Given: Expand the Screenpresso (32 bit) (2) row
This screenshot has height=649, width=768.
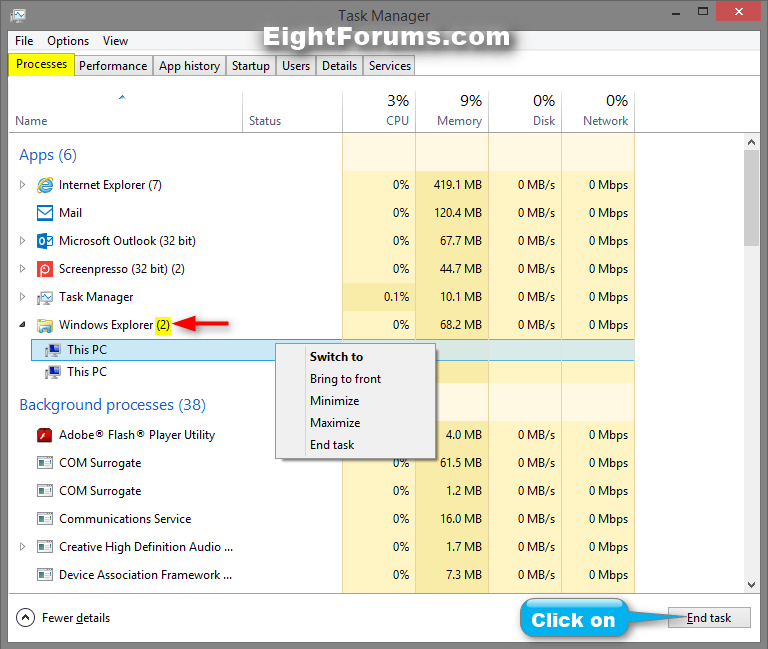Looking at the screenshot, I should pos(22,268).
